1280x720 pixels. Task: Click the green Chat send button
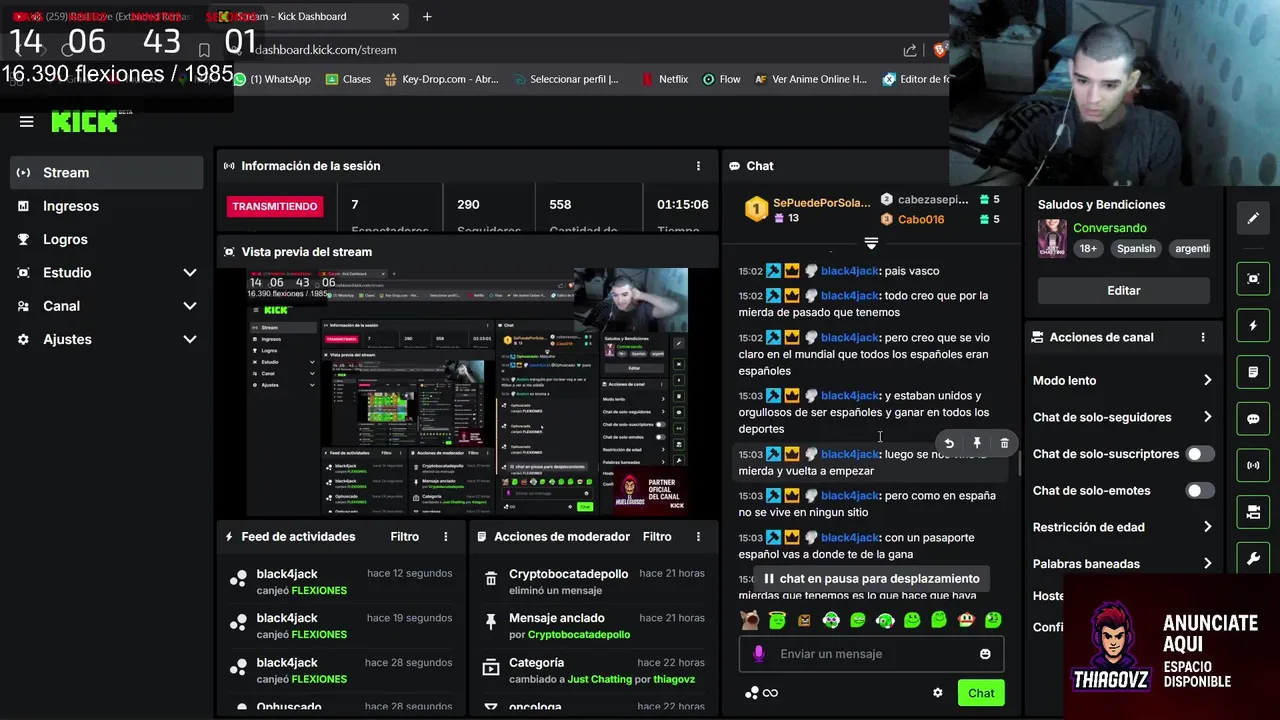981,693
